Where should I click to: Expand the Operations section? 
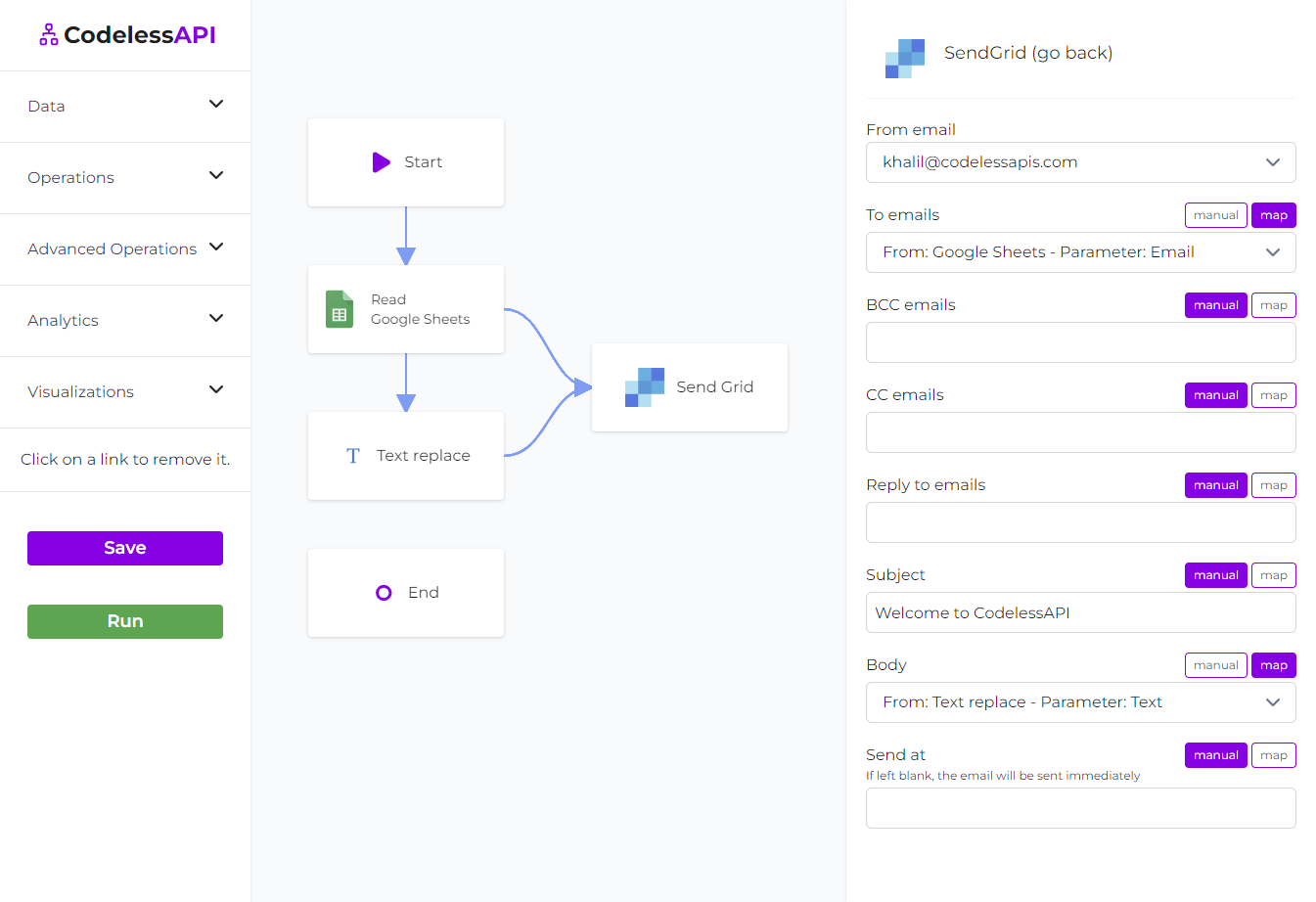pyautogui.click(x=216, y=176)
